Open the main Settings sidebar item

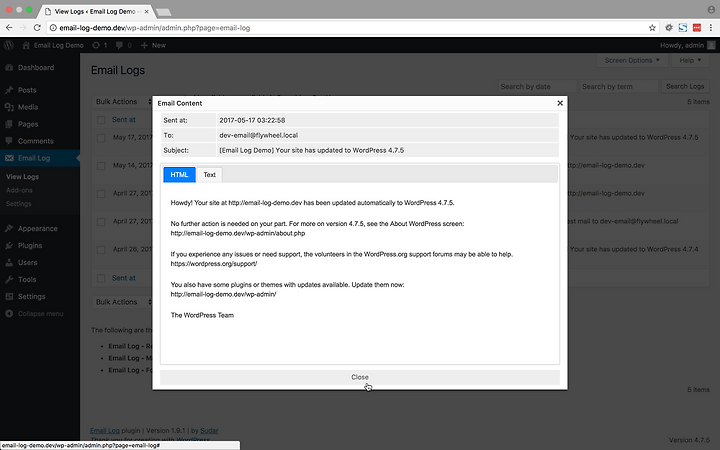pyautogui.click(x=31, y=297)
